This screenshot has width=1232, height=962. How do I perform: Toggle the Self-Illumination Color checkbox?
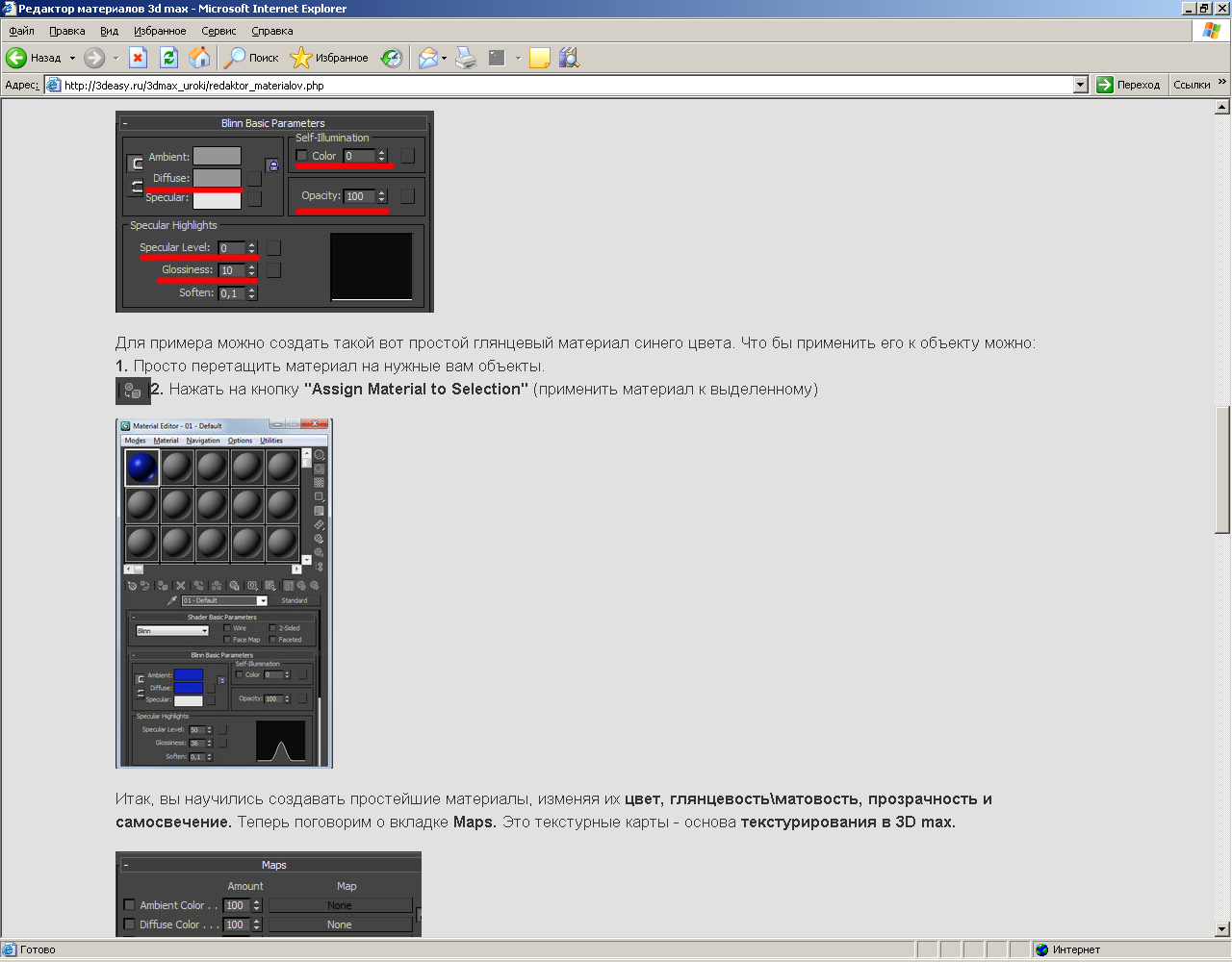[301, 156]
